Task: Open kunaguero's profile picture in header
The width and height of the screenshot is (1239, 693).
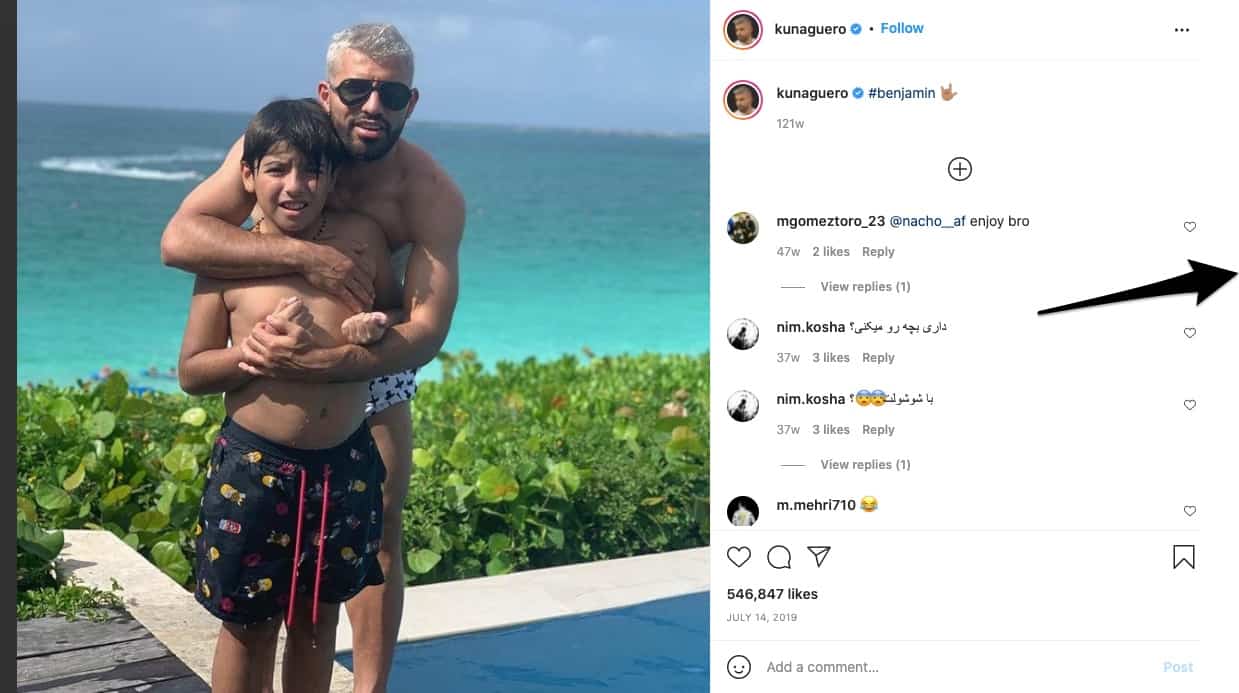Action: click(x=743, y=30)
